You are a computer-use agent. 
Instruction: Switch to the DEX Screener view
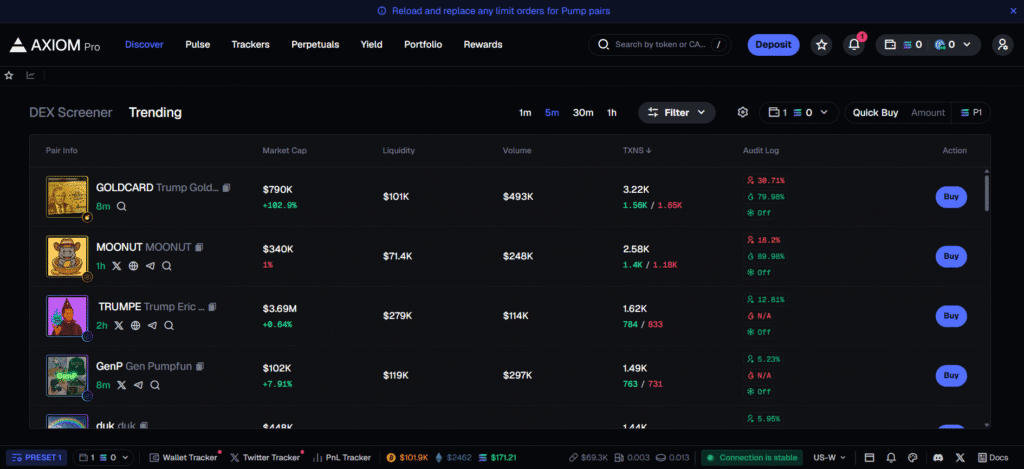pos(71,112)
